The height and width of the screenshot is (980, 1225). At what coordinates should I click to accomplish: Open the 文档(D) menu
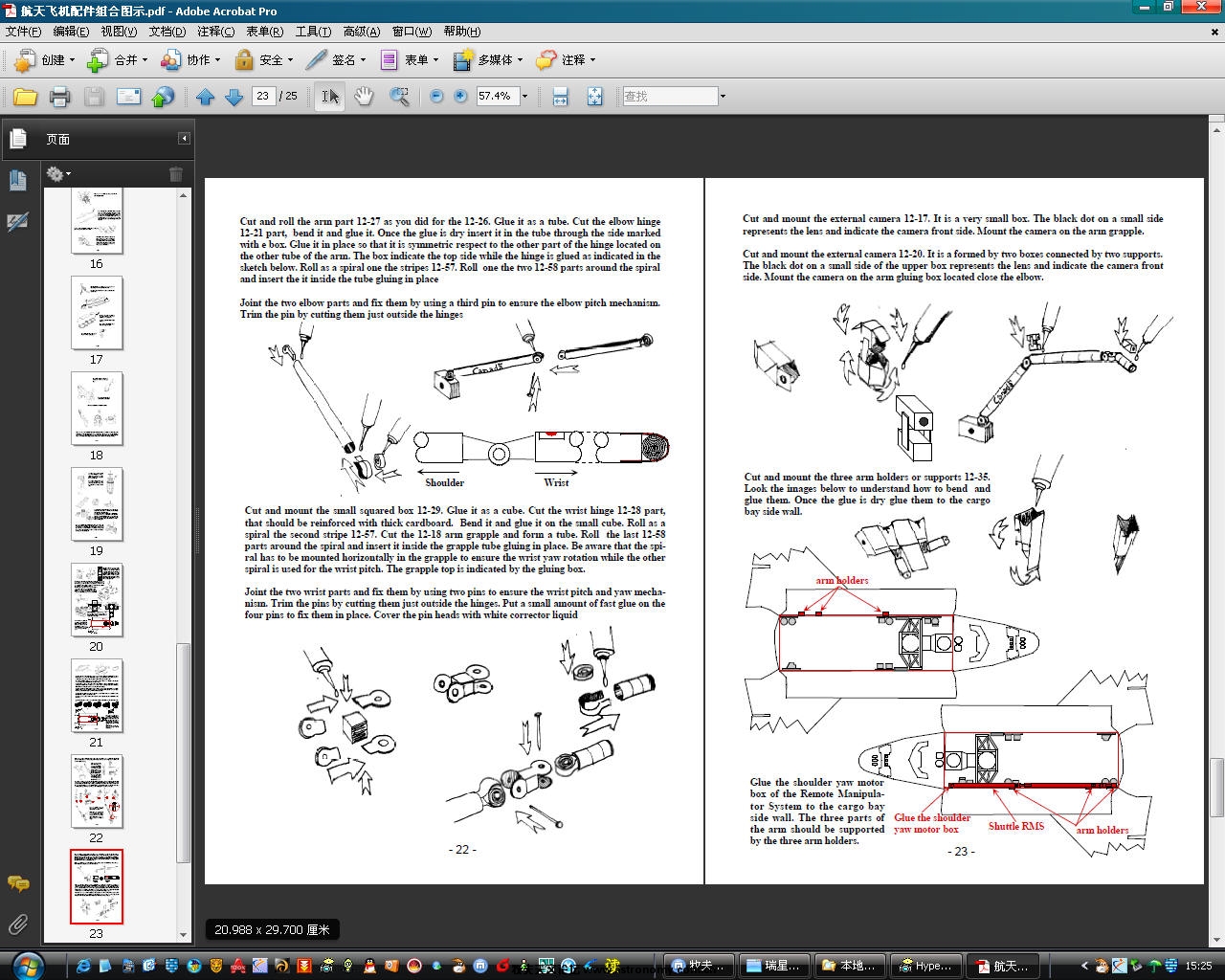pyautogui.click(x=167, y=32)
